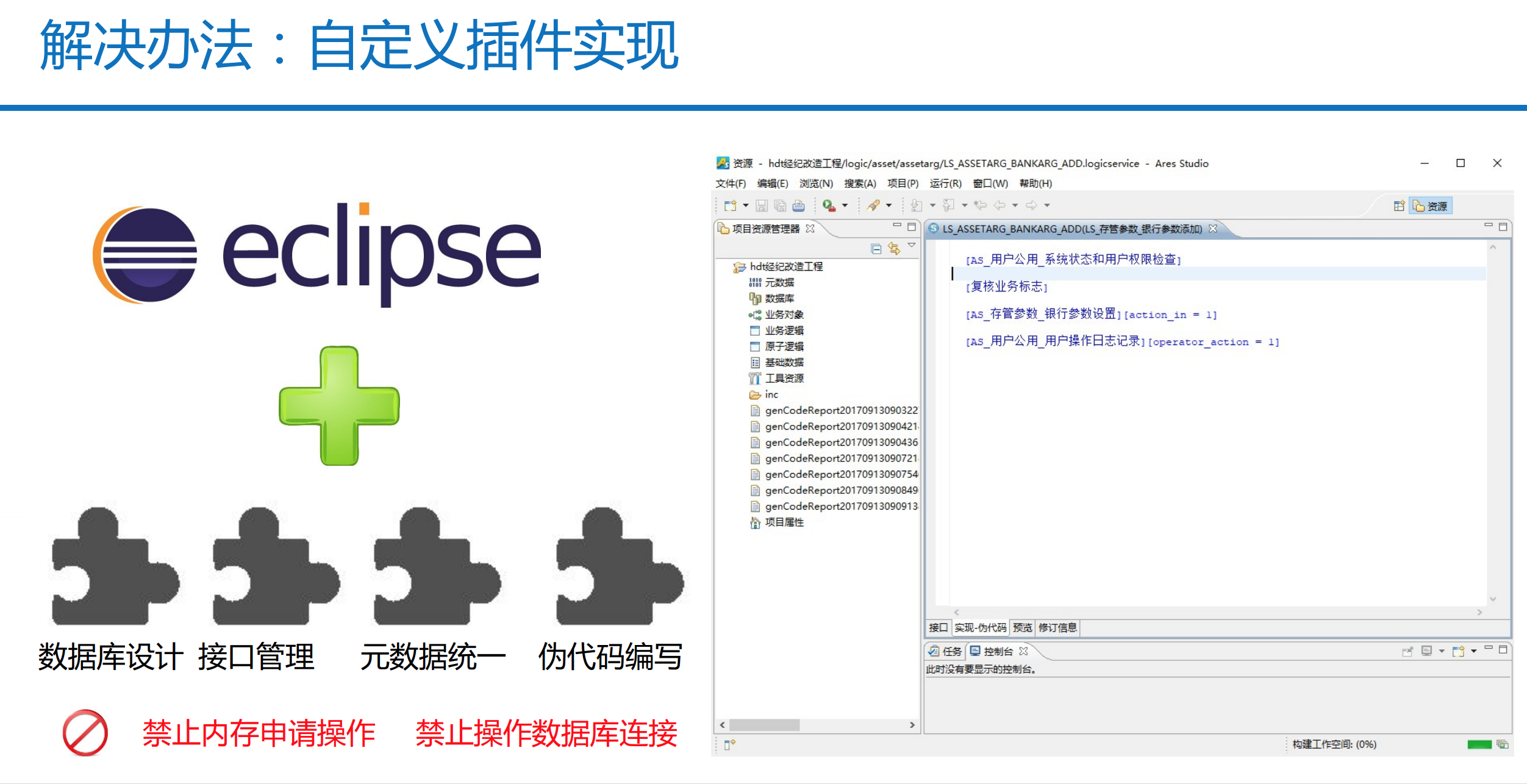Maximize the editor area
This screenshot has height=784, width=1527.
pyautogui.click(x=1503, y=227)
